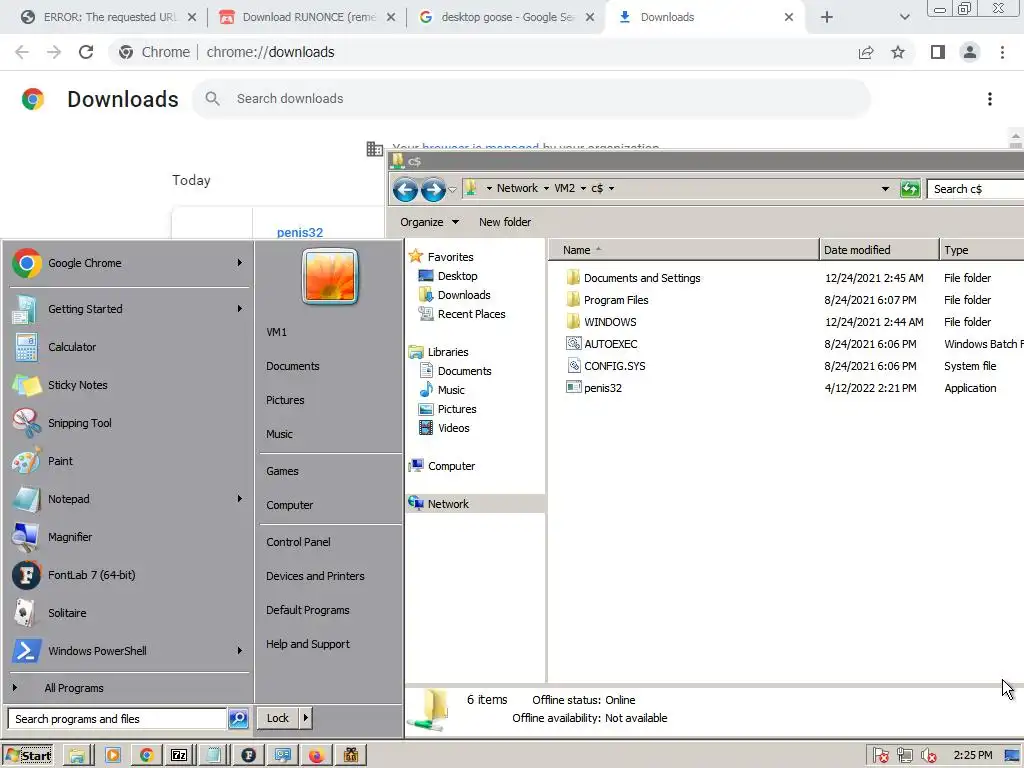Click the search magnifier button in Start menu

pyautogui.click(x=238, y=718)
